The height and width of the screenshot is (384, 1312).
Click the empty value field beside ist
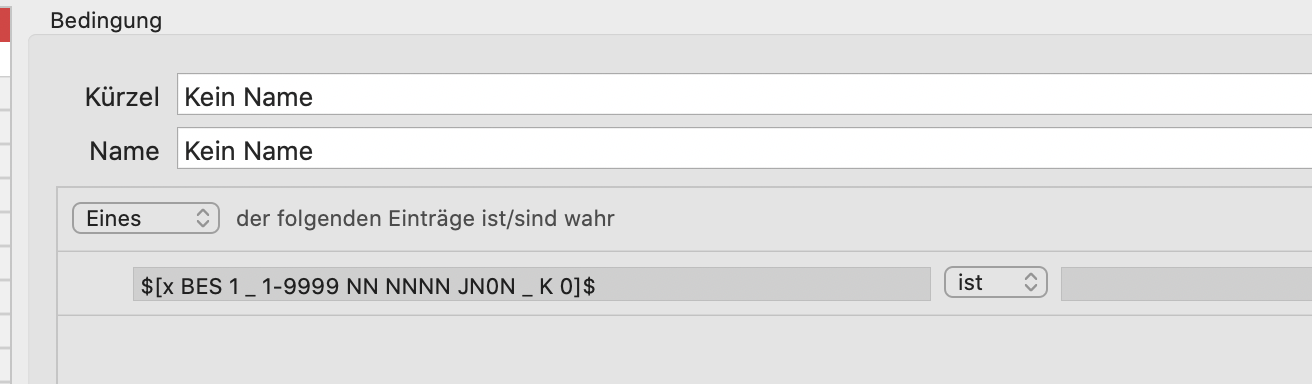click(x=1186, y=284)
